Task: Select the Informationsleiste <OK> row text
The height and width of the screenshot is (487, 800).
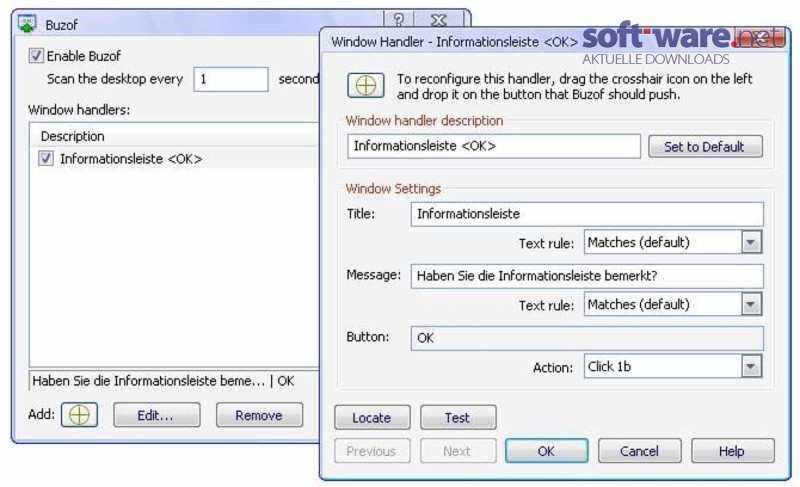Action: point(131,159)
